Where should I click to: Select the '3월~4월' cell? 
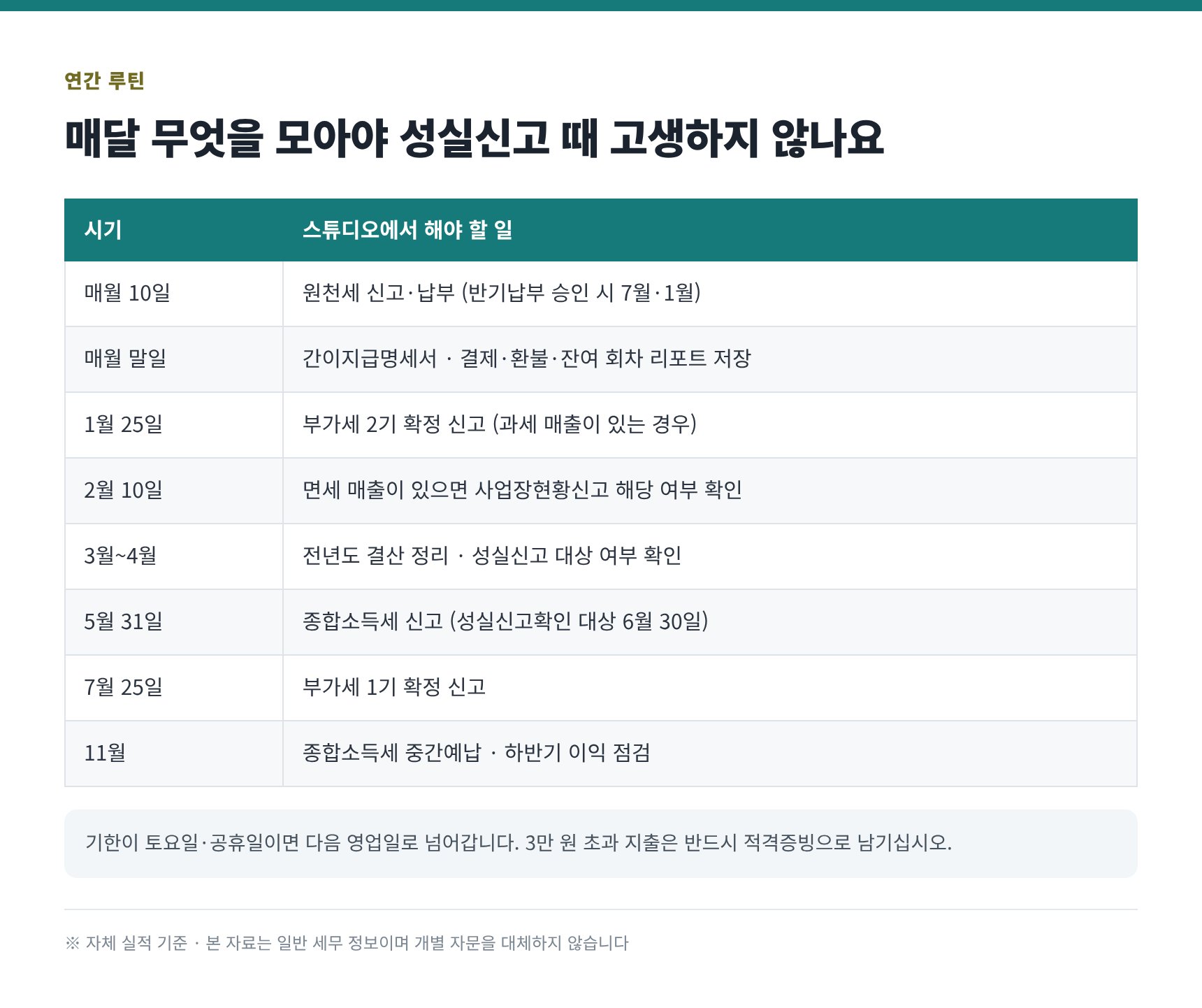coord(174,556)
